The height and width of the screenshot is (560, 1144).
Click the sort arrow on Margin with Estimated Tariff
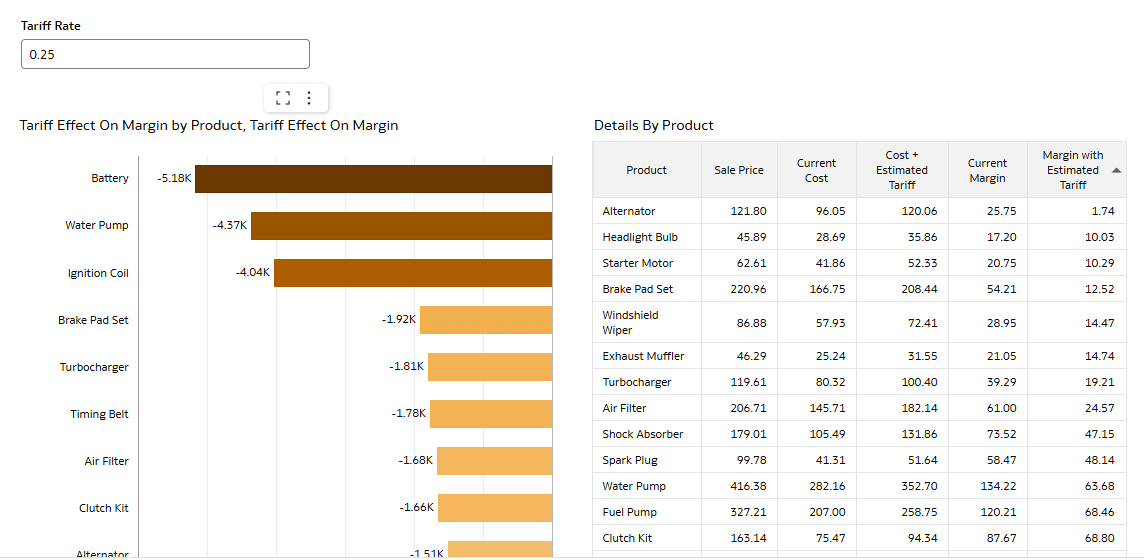point(1116,170)
